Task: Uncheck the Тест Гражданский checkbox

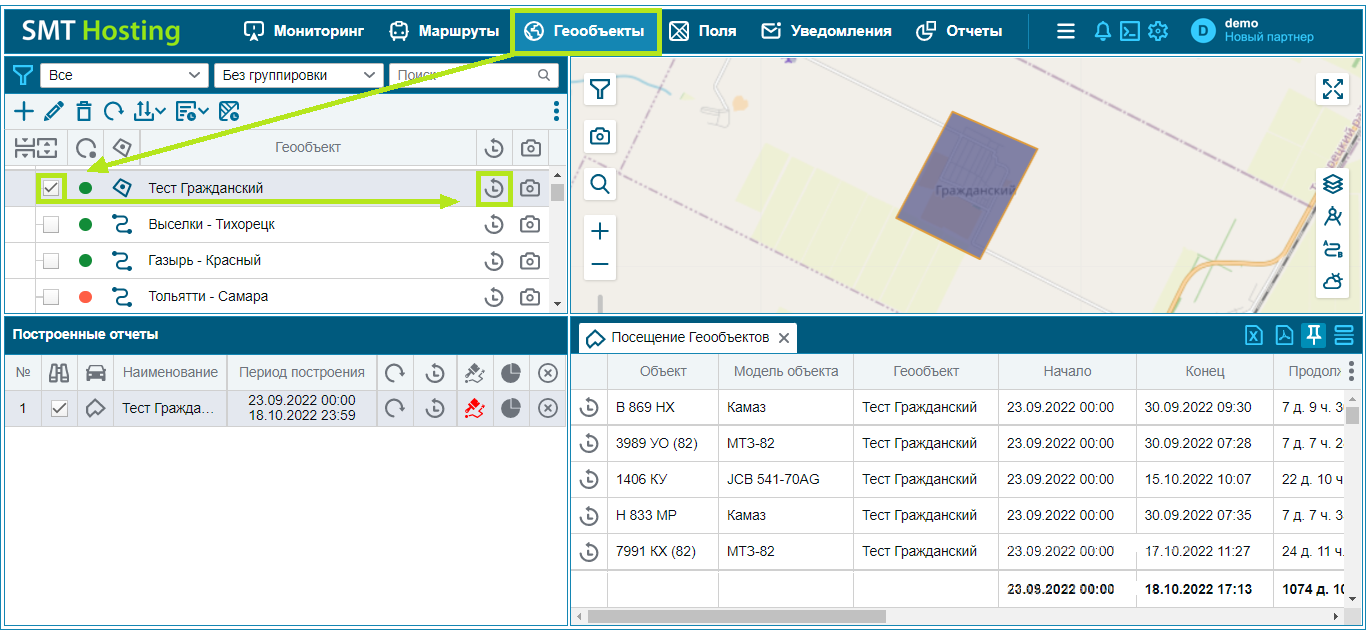Action: (52, 188)
